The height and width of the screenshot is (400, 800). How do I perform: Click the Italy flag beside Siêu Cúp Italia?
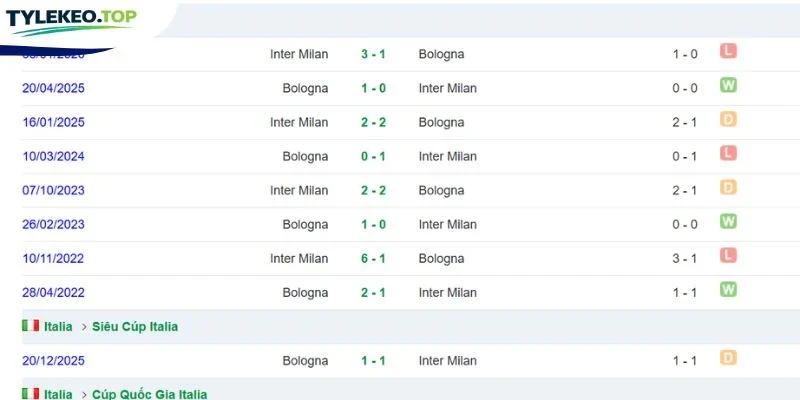coord(31,326)
